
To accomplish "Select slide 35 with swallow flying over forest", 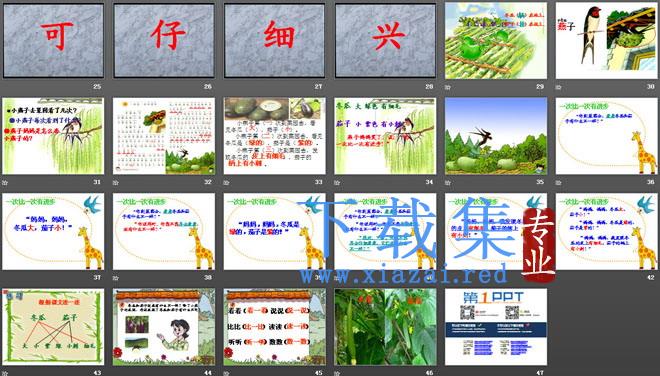I will (496, 136).
